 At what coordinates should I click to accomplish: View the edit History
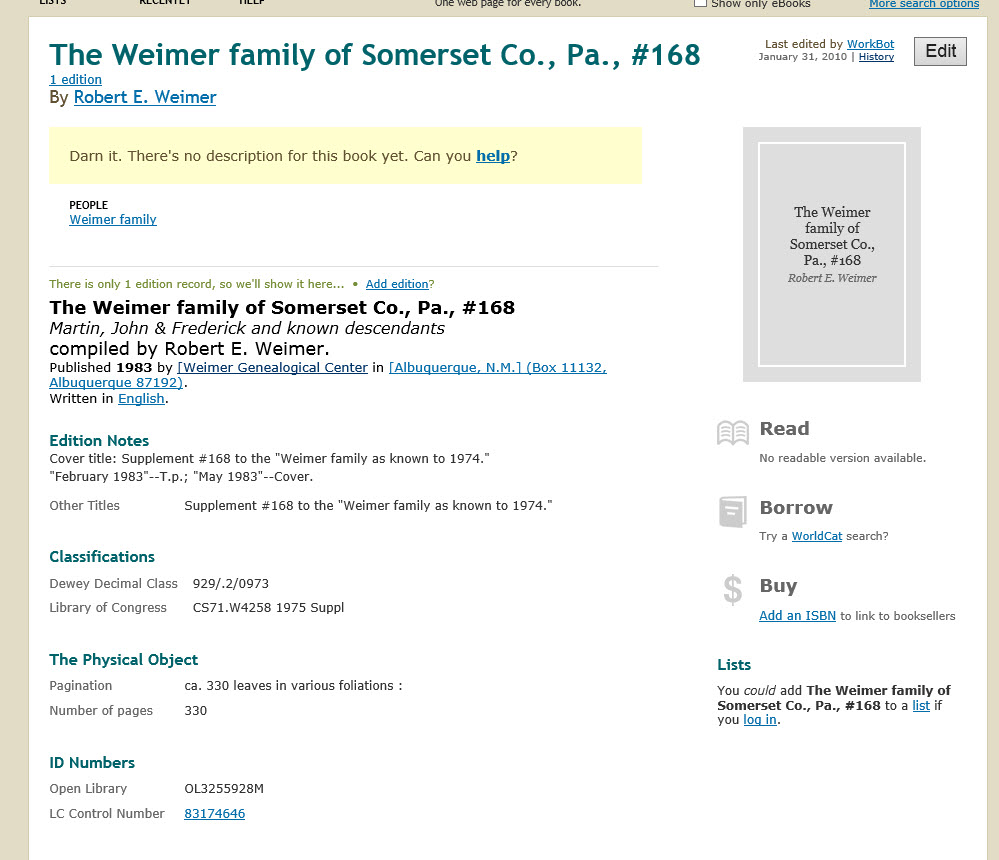click(875, 57)
